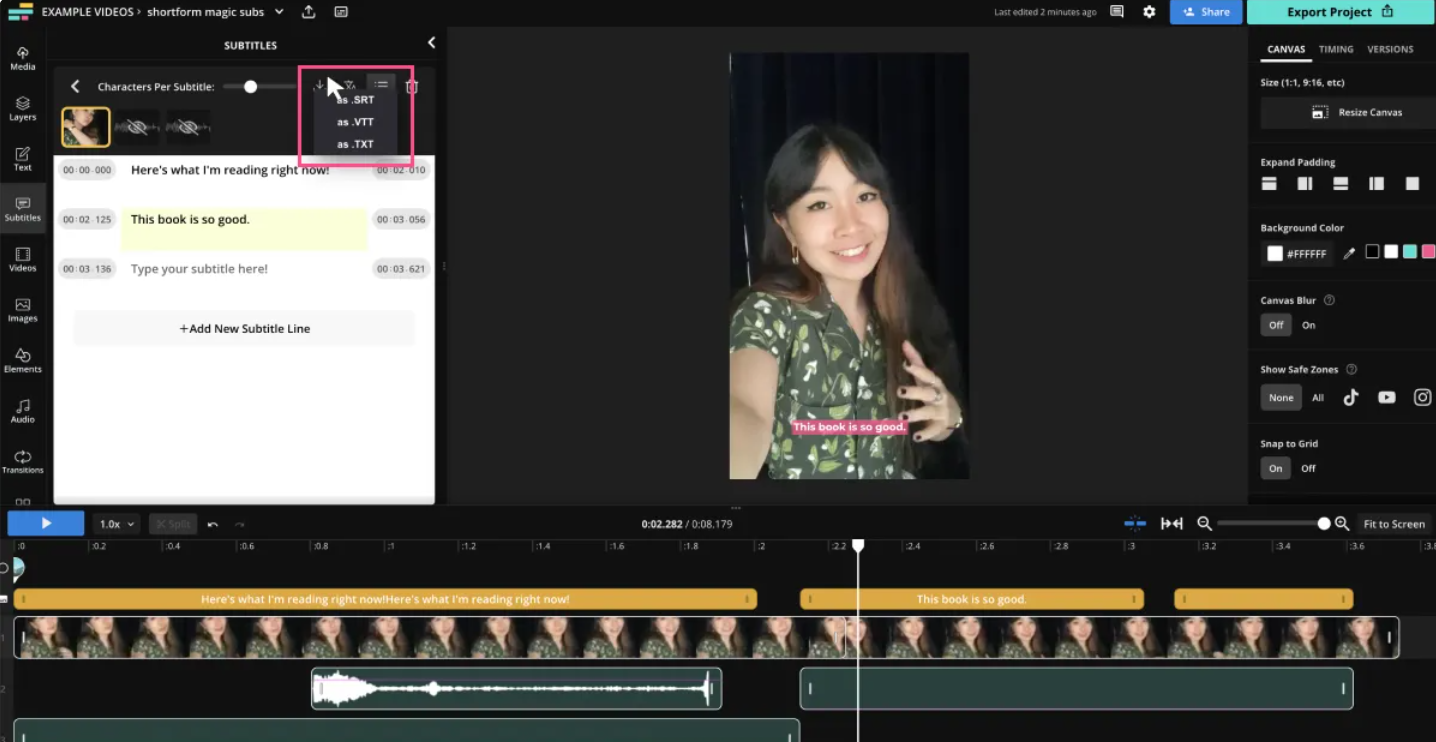Choose download as .SRT option
Viewport: 1436px width, 742px height.
(356, 100)
